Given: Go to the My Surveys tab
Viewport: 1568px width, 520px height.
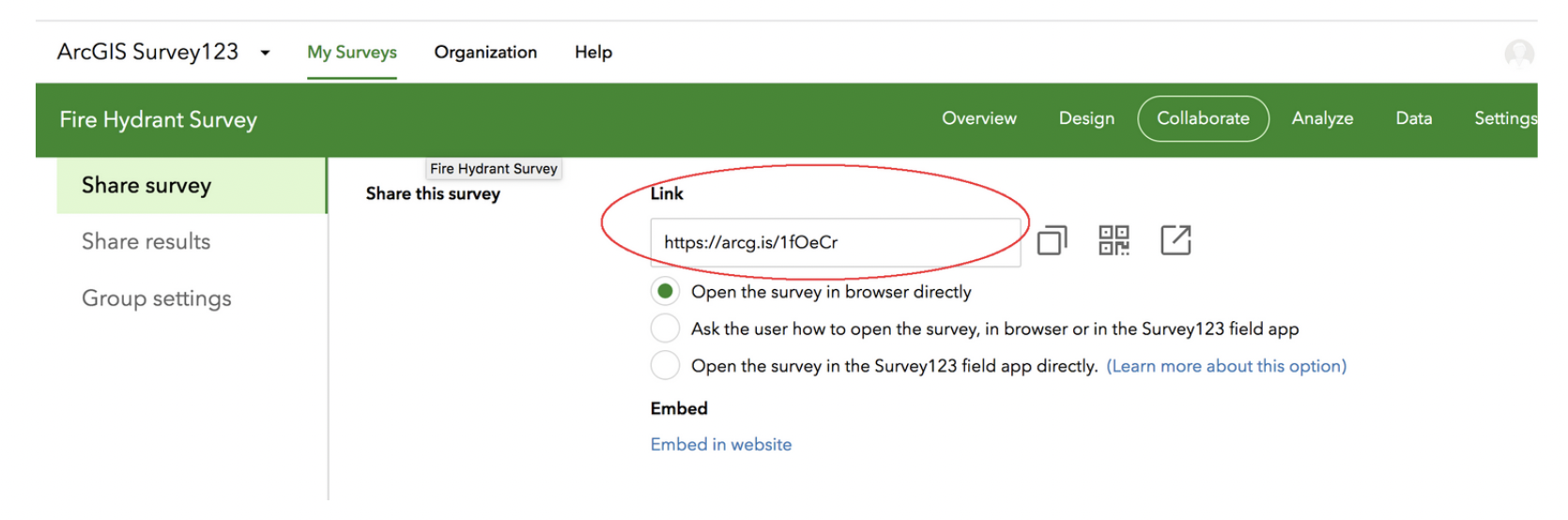Looking at the screenshot, I should [x=352, y=53].
